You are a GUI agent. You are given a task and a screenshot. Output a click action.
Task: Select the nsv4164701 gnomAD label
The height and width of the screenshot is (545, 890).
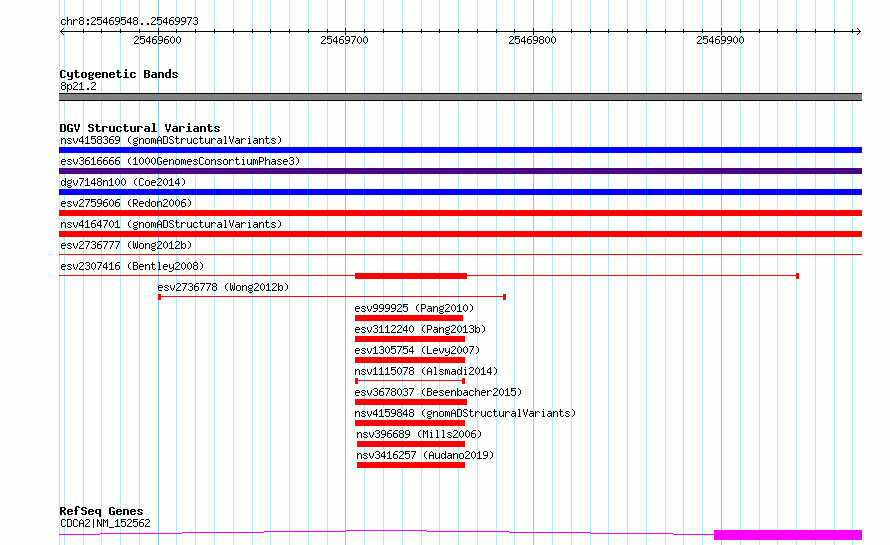point(171,224)
